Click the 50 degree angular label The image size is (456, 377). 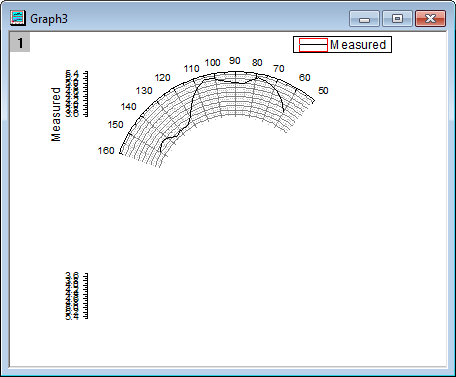[x=323, y=91]
